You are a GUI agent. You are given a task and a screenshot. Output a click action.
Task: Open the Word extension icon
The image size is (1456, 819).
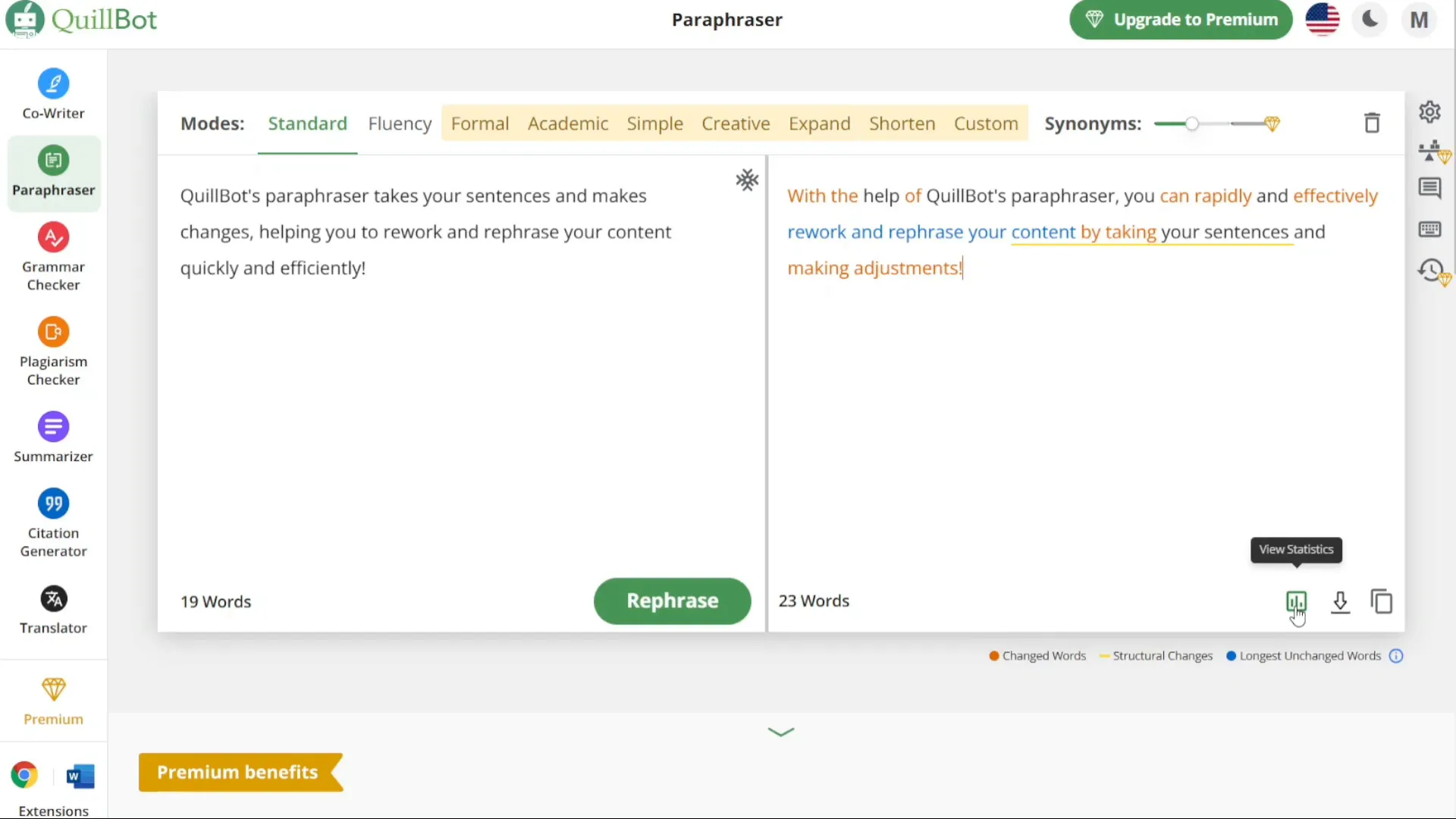80,776
